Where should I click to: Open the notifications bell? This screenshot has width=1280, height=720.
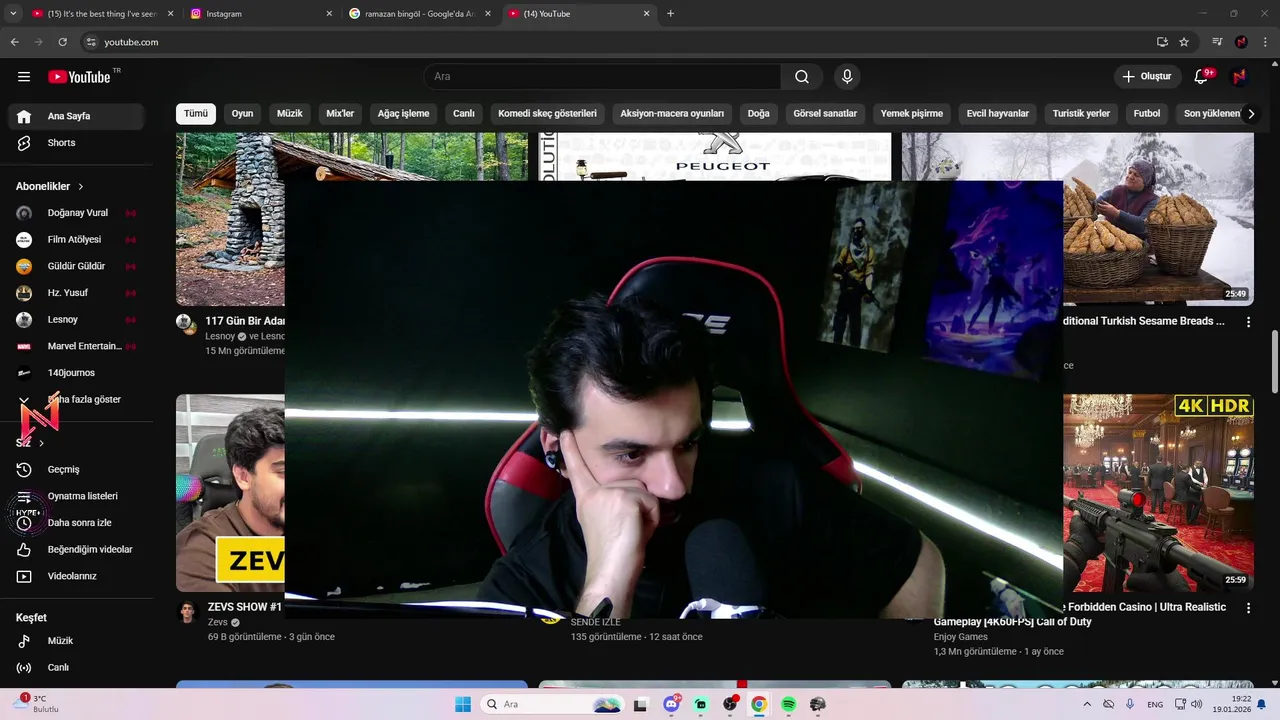(1202, 77)
